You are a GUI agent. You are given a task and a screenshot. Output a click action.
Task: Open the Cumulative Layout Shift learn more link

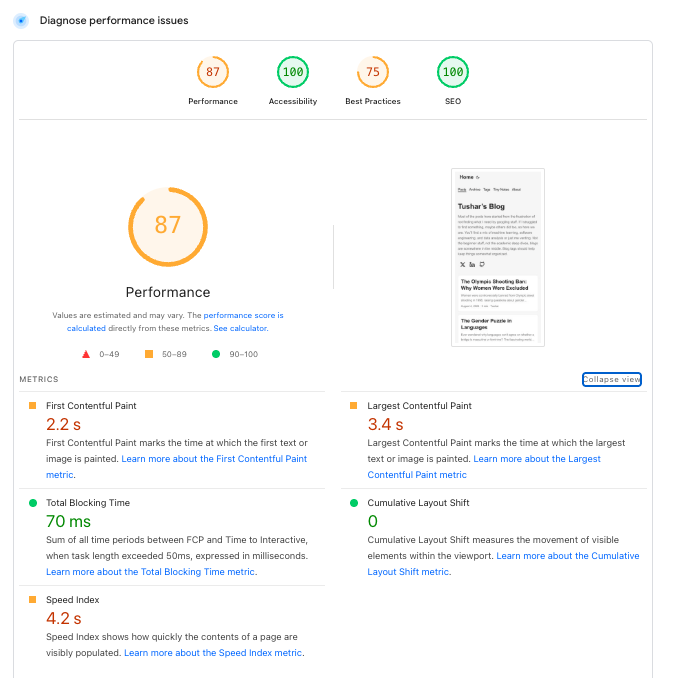(567, 556)
